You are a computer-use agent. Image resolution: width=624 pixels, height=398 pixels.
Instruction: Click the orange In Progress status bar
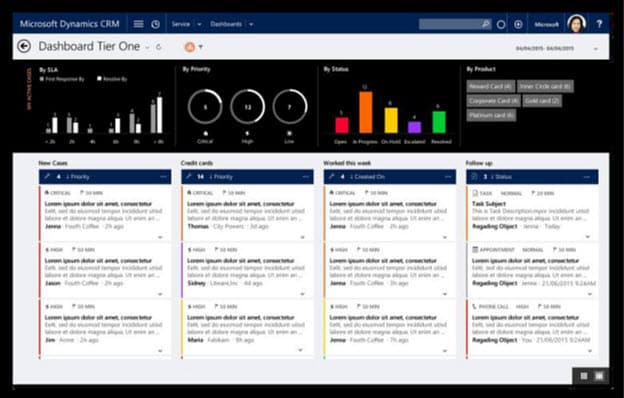(x=366, y=112)
